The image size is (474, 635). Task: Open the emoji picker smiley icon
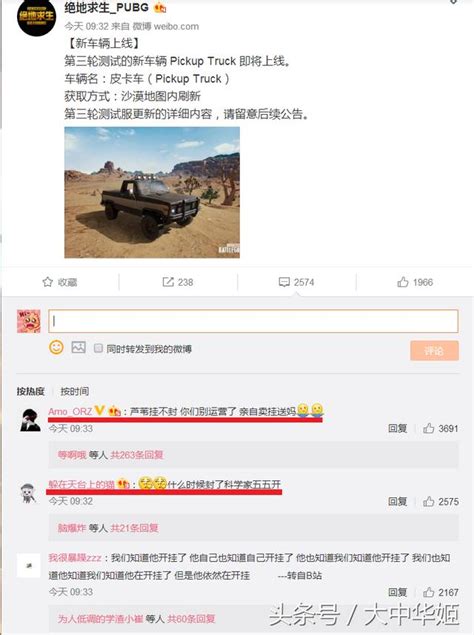[56, 347]
